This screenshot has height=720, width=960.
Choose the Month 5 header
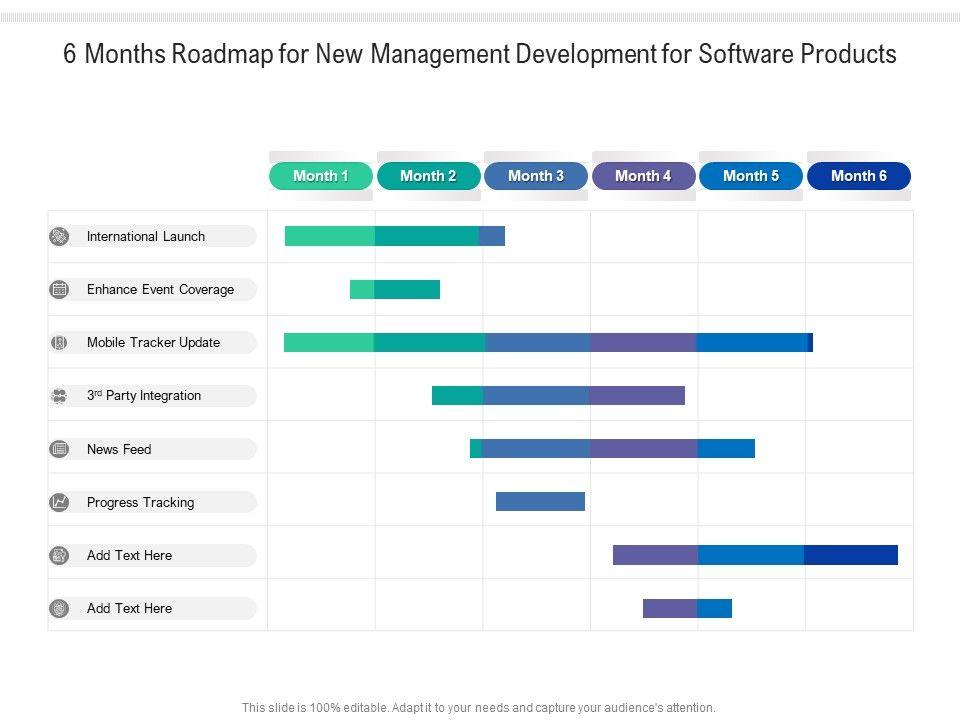pyautogui.click(x=751, y=176)
